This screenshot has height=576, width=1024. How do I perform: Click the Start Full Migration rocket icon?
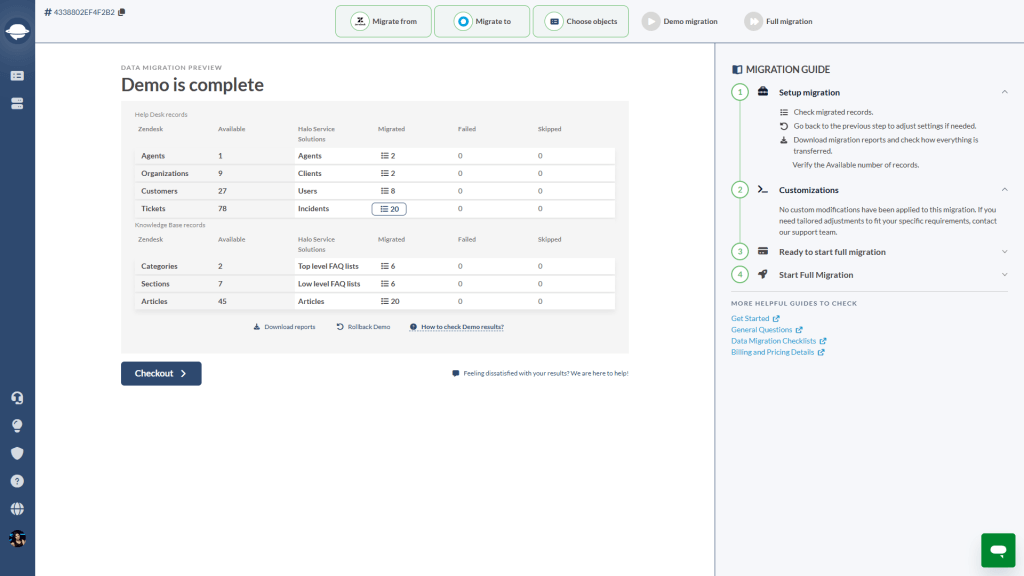click(x=763, y=274)
